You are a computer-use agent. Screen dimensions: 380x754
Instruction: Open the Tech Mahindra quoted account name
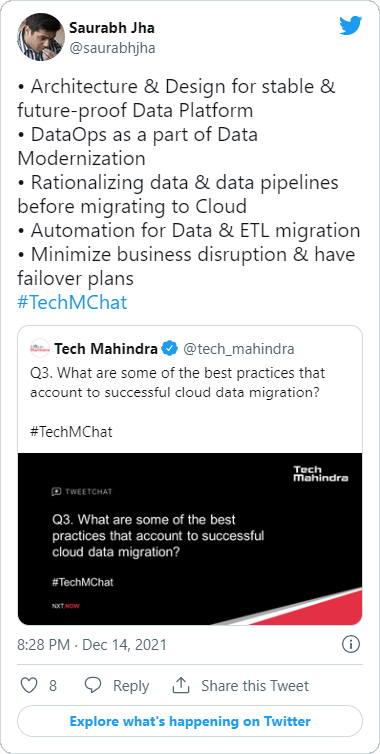[x=106, y=349]
